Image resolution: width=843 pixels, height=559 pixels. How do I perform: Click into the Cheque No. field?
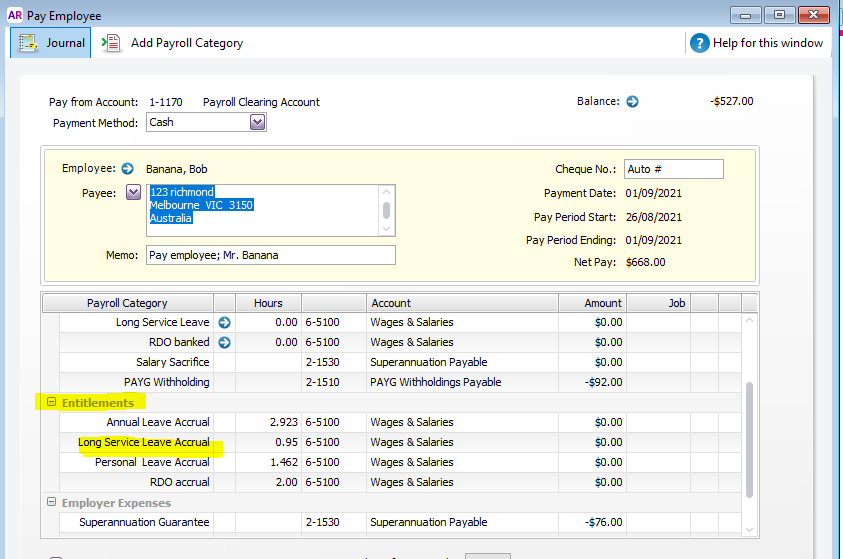click(x=673, y=170)
